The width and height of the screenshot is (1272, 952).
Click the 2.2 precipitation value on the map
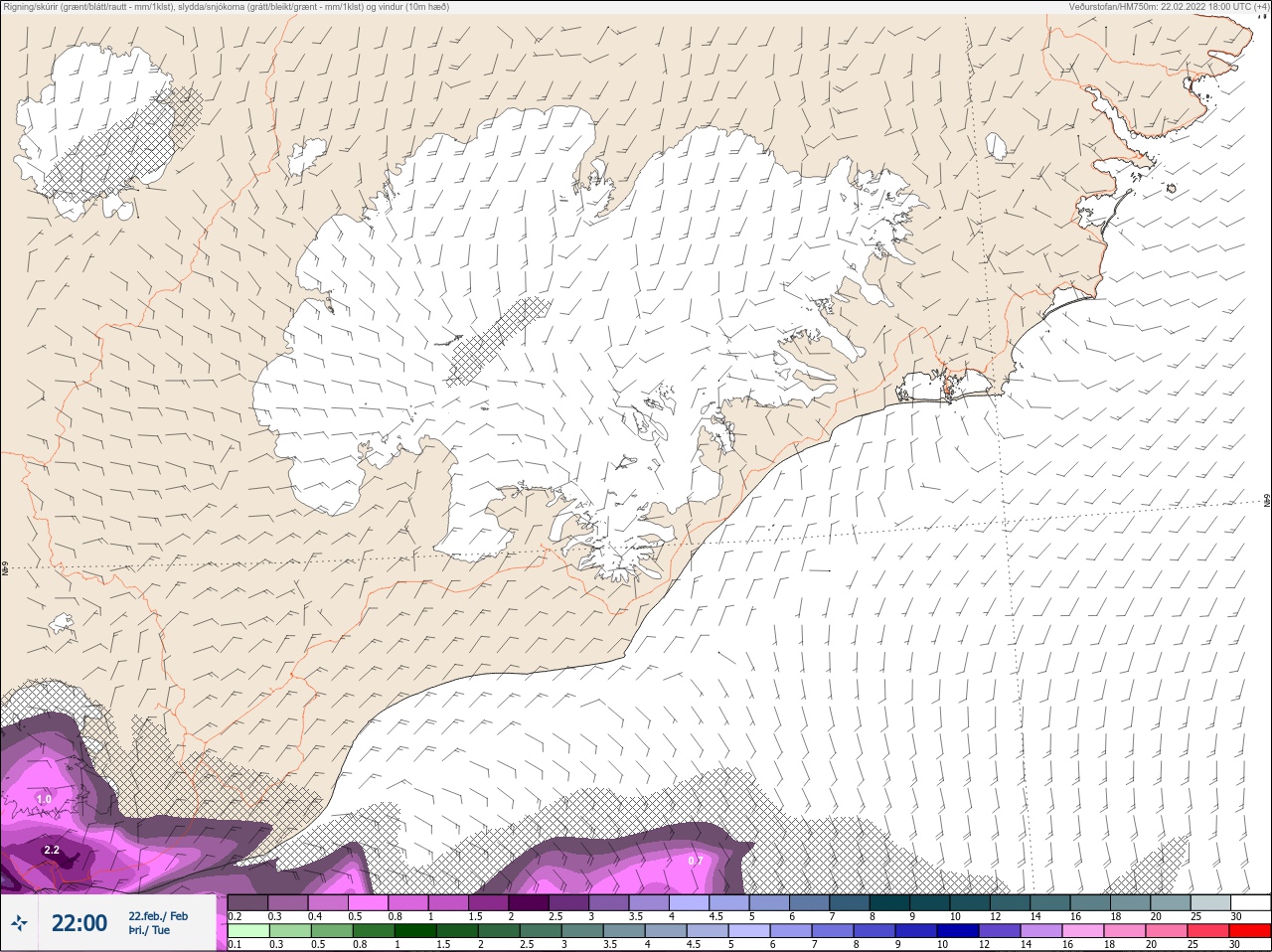tap(52, 851)
